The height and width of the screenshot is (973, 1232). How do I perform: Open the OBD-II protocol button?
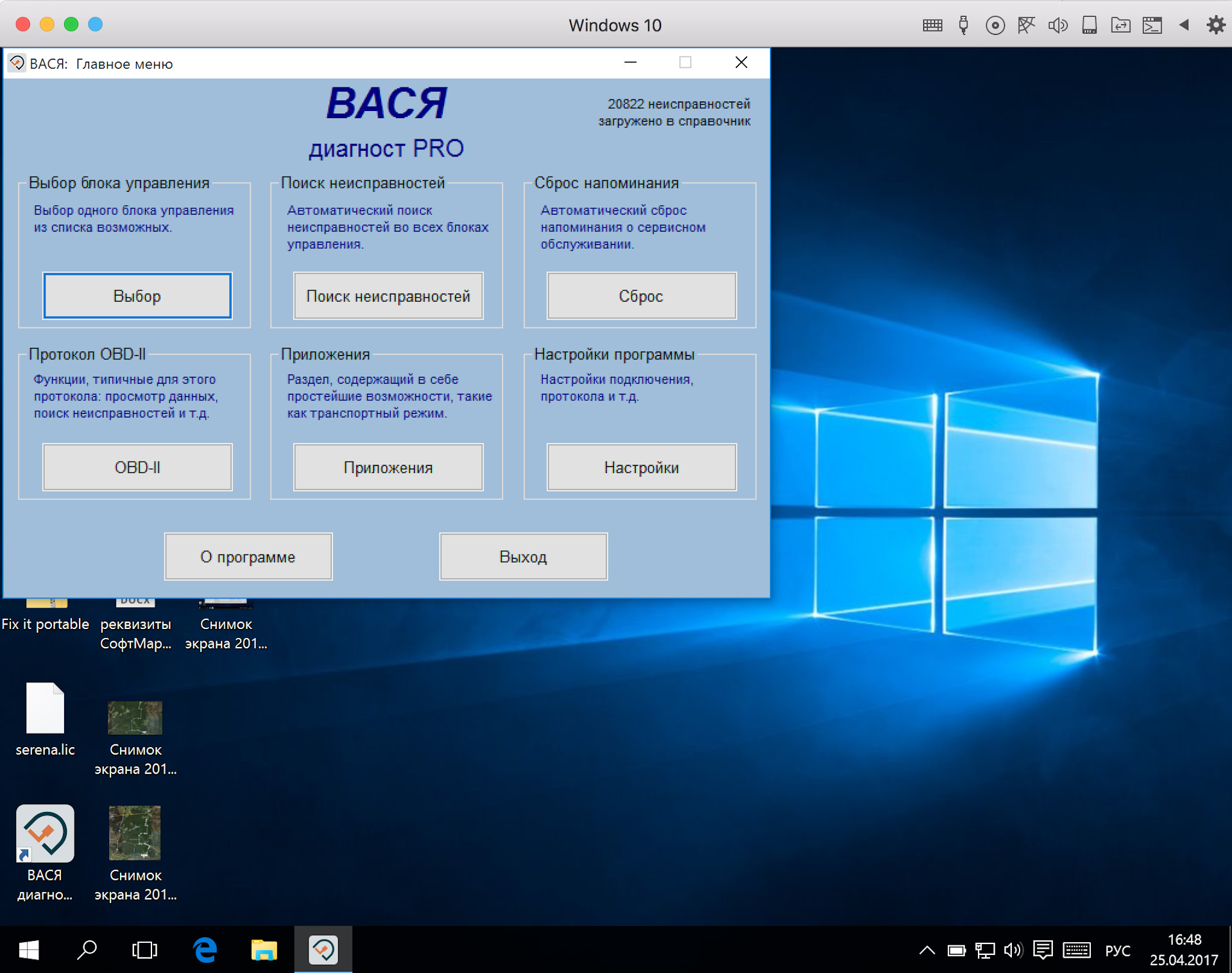click(x=137, y=467)
